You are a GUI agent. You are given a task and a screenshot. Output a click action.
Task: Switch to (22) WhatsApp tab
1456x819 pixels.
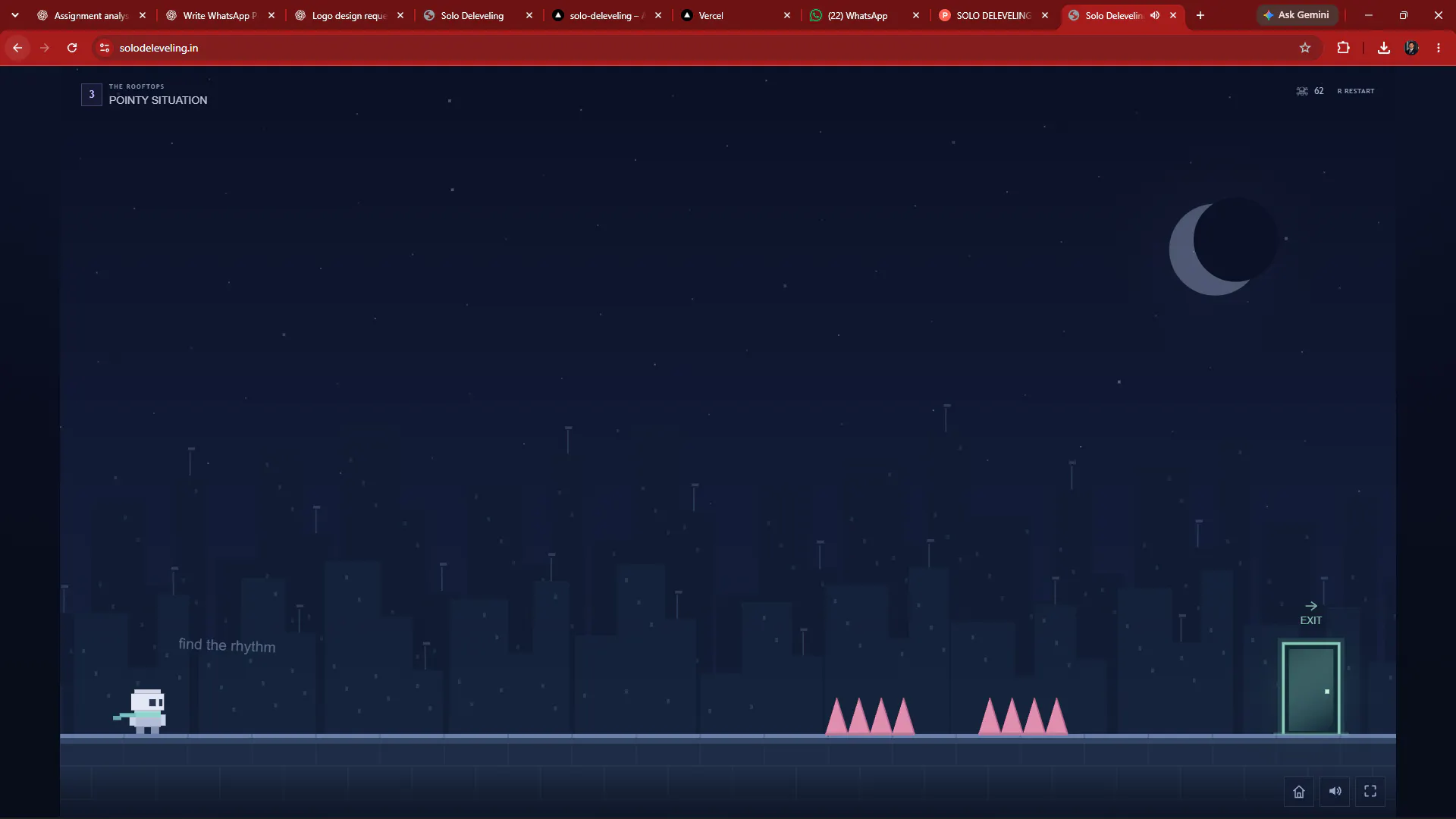pos(864,15)
